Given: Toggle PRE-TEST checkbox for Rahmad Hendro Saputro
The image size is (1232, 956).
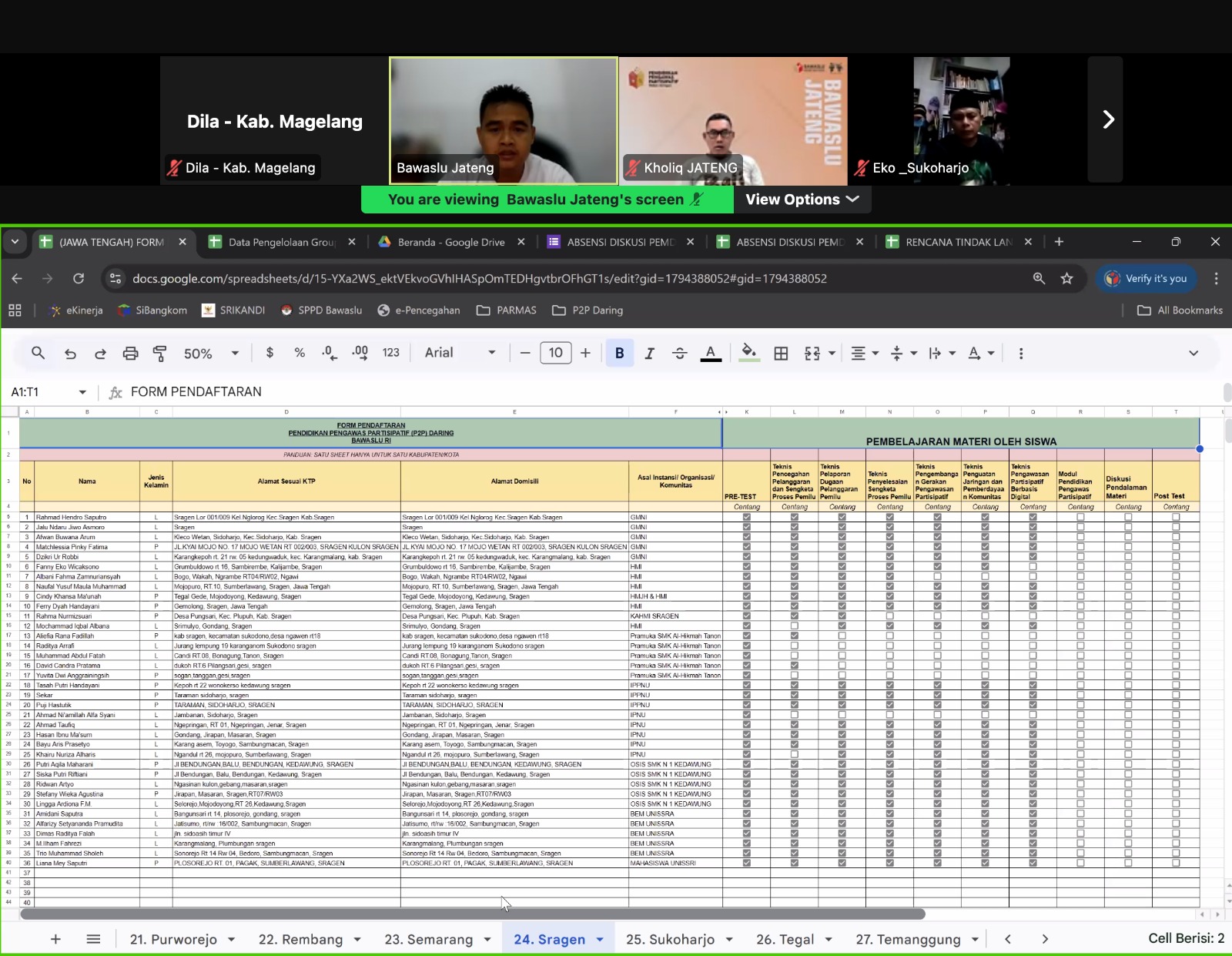Looking at the screenshot, I should (746, 518).
